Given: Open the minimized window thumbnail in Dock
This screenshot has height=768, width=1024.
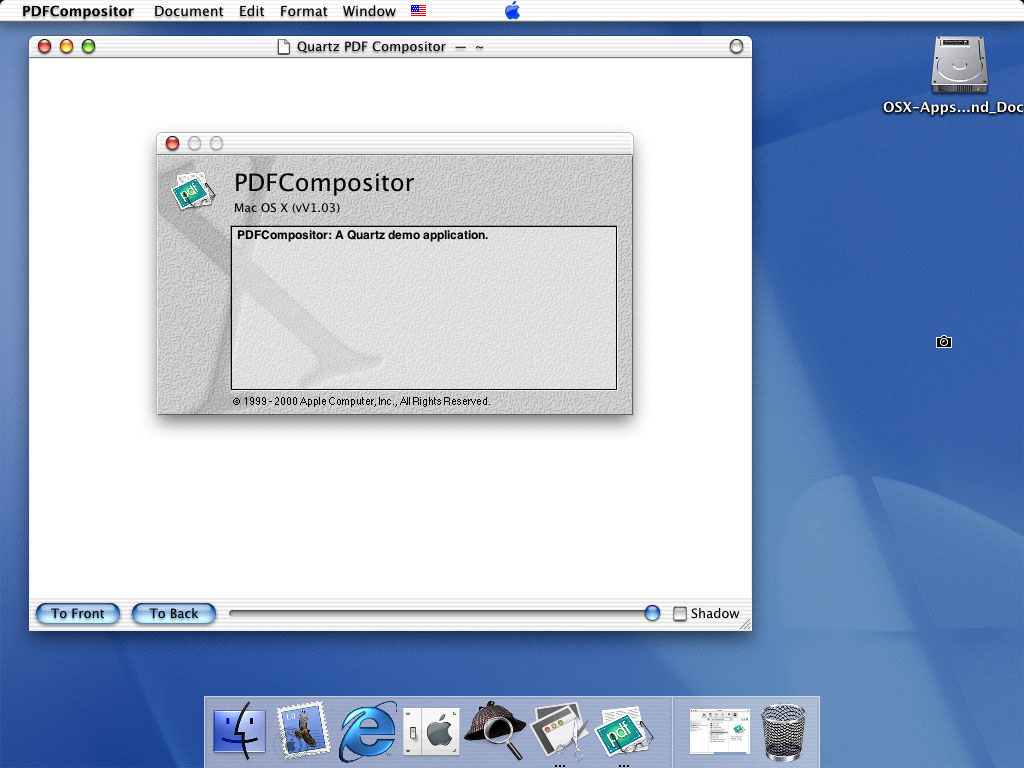Looking at the screenshot, I should (720, 731).
